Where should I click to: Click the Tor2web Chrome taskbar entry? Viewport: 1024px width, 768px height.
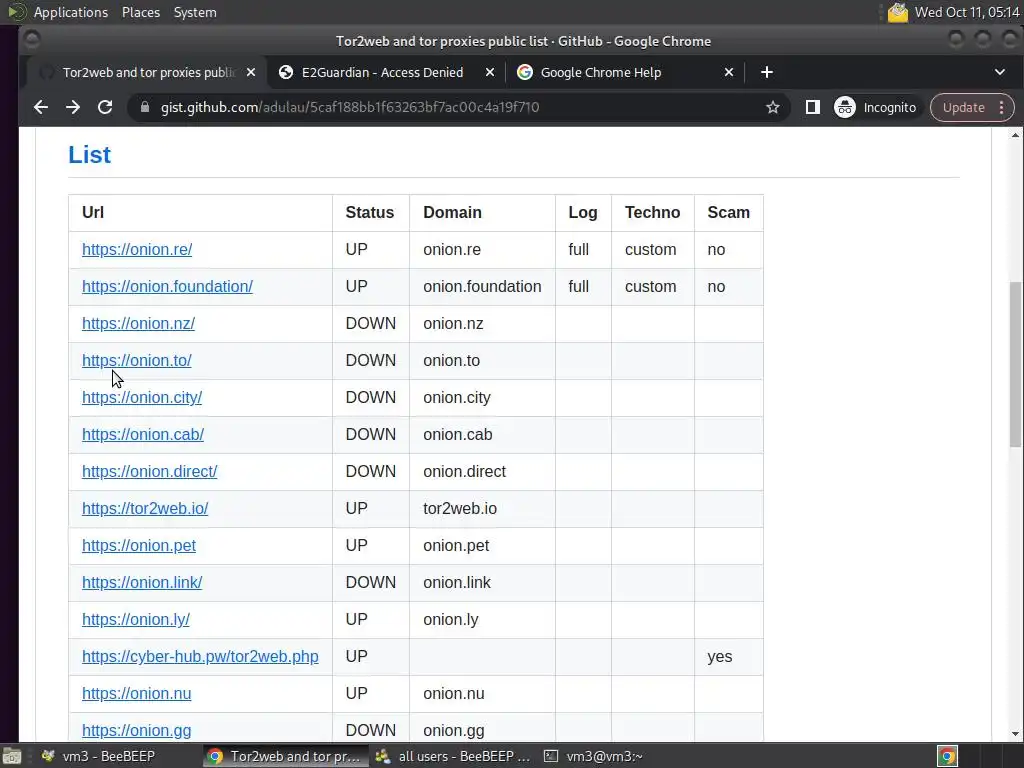[285, 756]
